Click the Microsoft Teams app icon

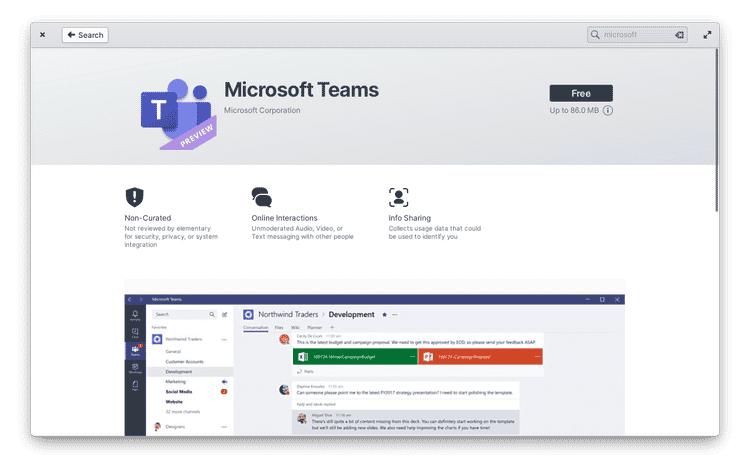pyautogui.click(x=178, y=114)
